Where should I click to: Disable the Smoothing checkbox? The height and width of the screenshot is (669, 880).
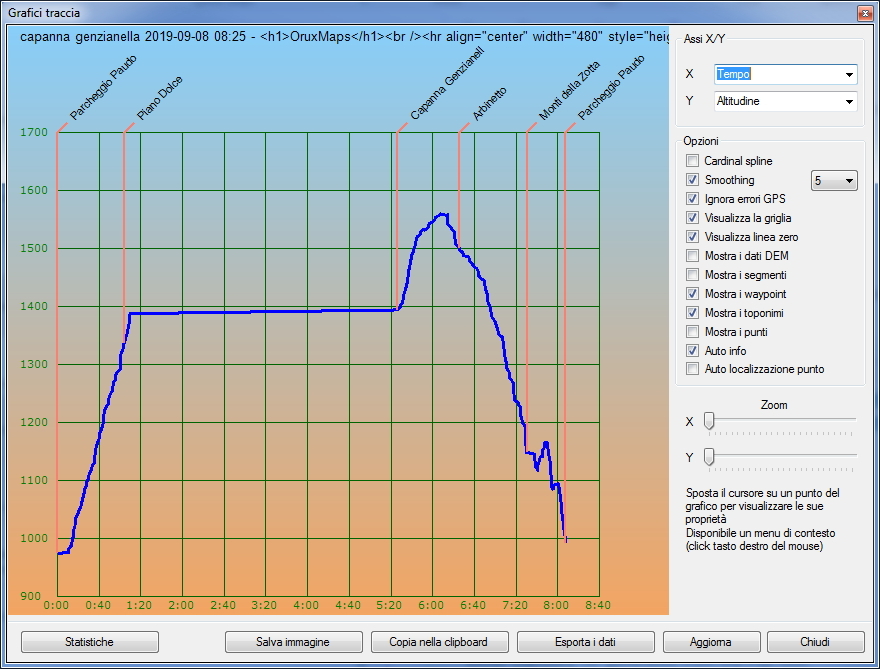point(692,180)
